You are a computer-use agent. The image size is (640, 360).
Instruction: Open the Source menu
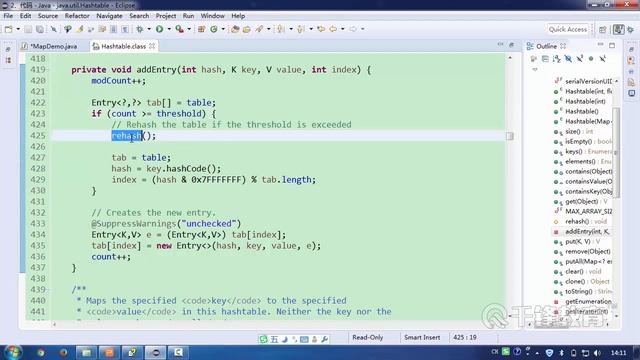click(48, 16)
